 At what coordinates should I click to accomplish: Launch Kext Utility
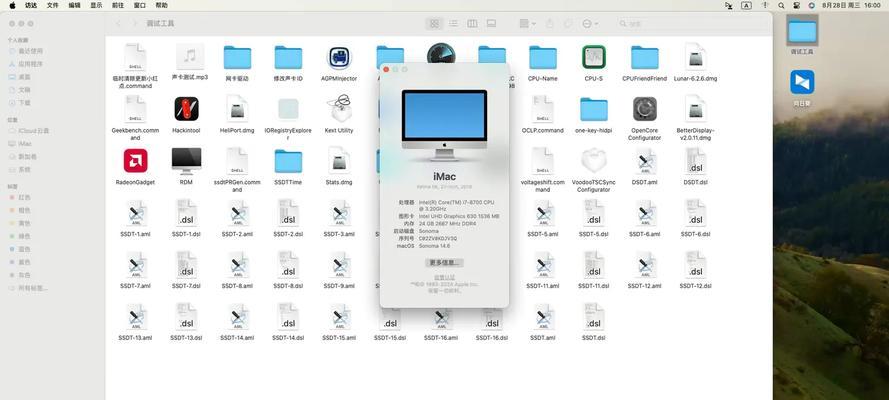point(339,109)
